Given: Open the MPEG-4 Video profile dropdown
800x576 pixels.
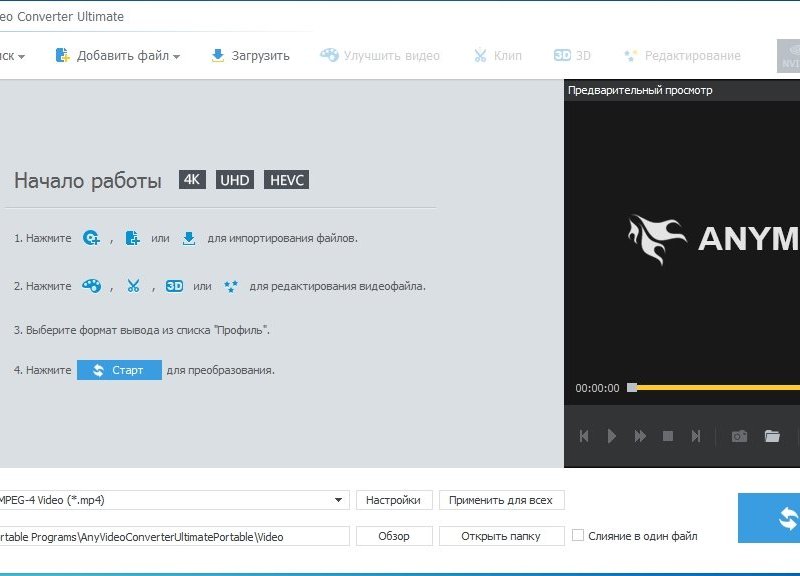Looking at the screenshot, I should pos(338,500).
